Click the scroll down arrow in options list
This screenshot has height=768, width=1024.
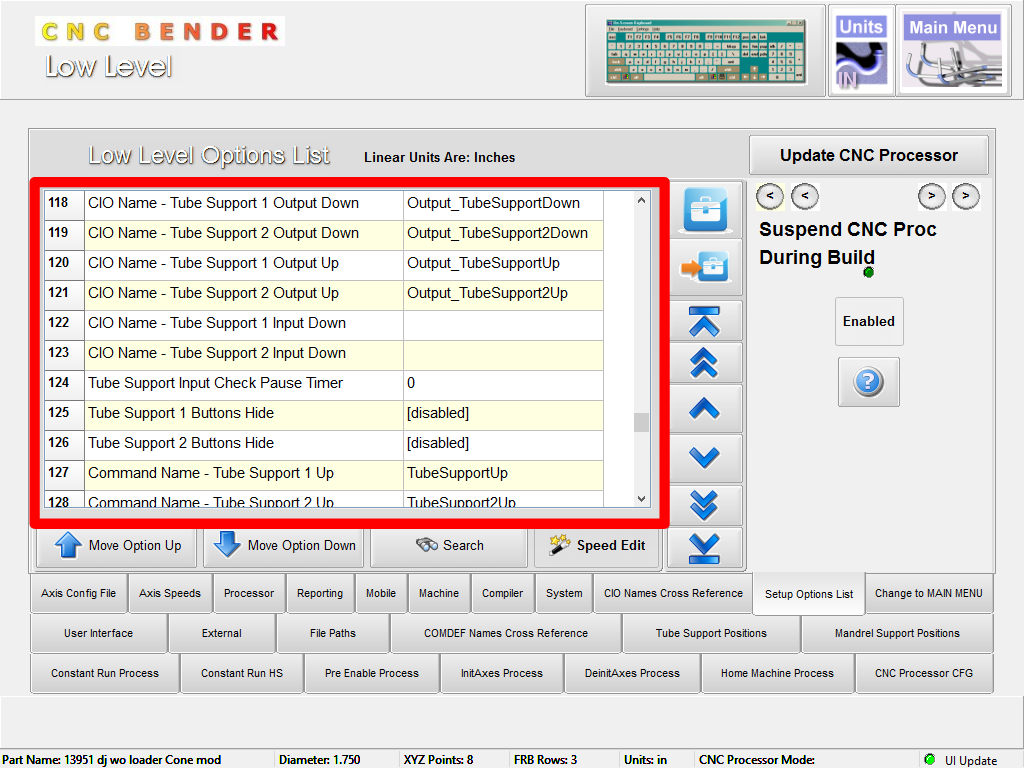pos(642,499)
